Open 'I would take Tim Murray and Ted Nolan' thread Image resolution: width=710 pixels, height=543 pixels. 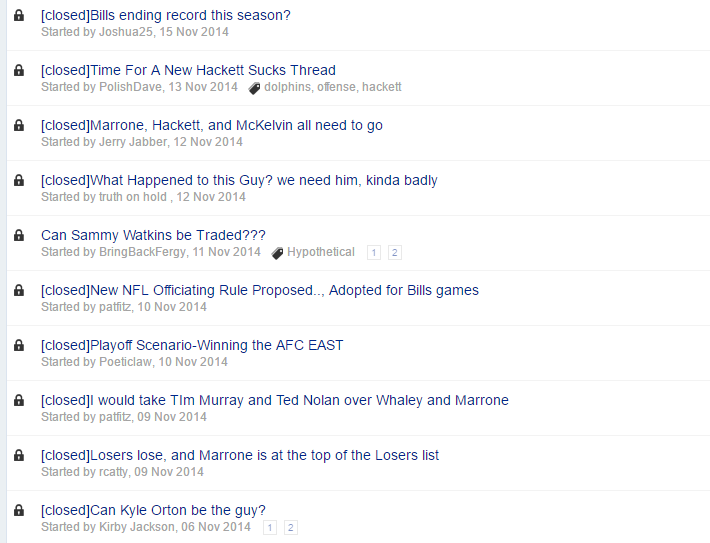[x=275, y=400]
